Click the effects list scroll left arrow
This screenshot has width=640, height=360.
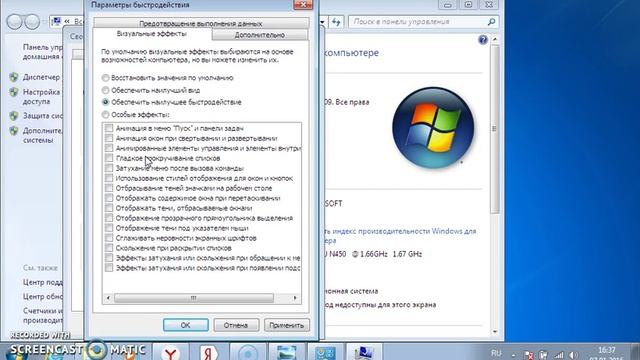pos(108,298)
